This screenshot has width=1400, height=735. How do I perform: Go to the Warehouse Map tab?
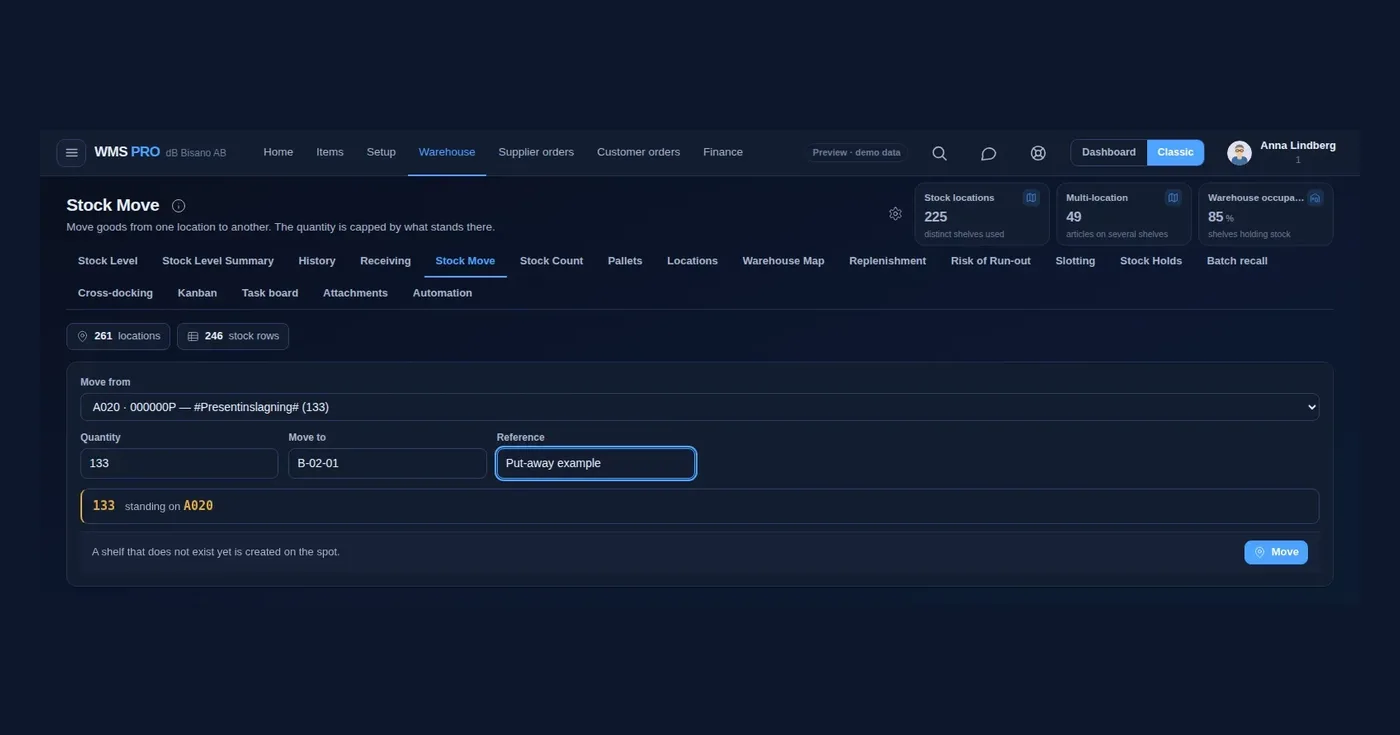(x=783, y=261)
